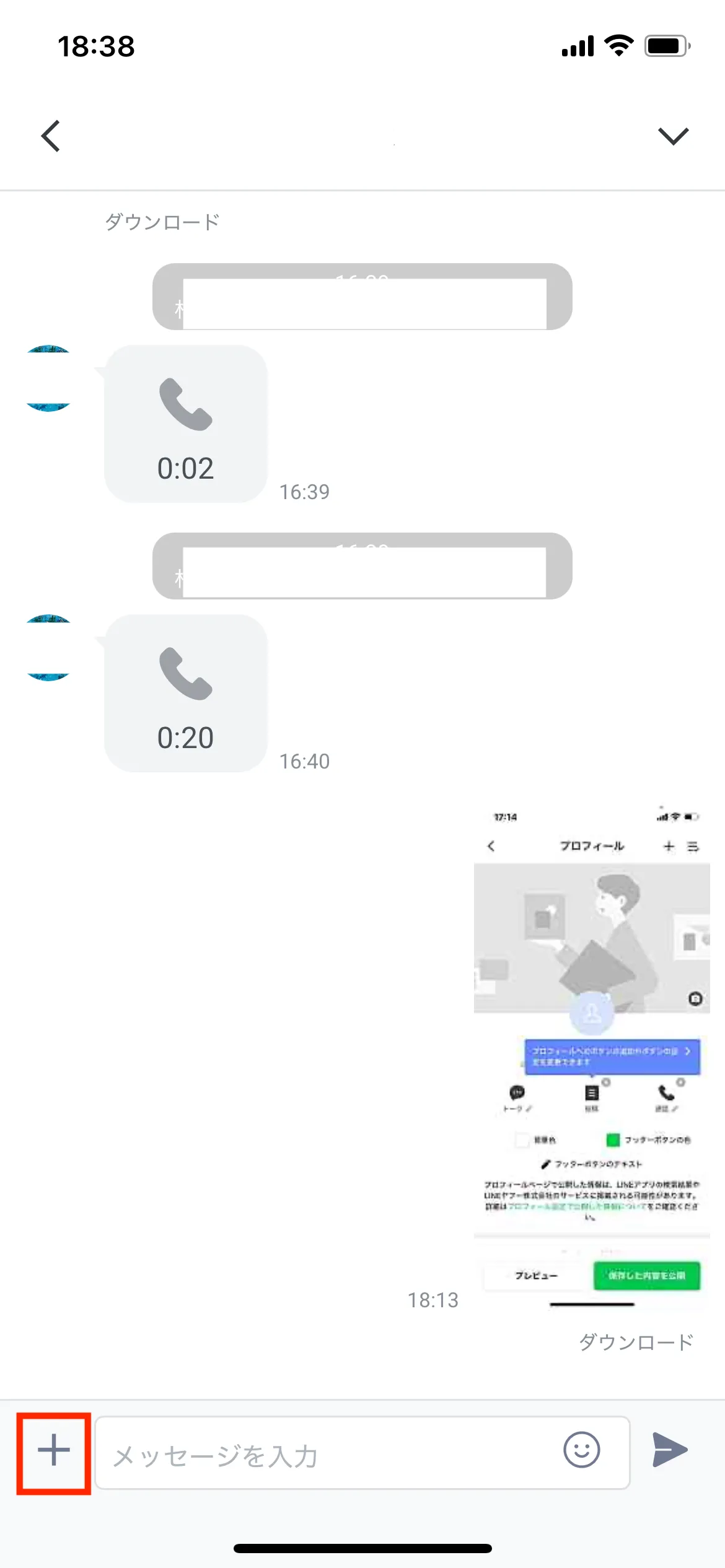The height and width of the screenshot is (1568, 725).
Task: Open the sender avatar beside the 0:20 call
Action: (48, 648)
